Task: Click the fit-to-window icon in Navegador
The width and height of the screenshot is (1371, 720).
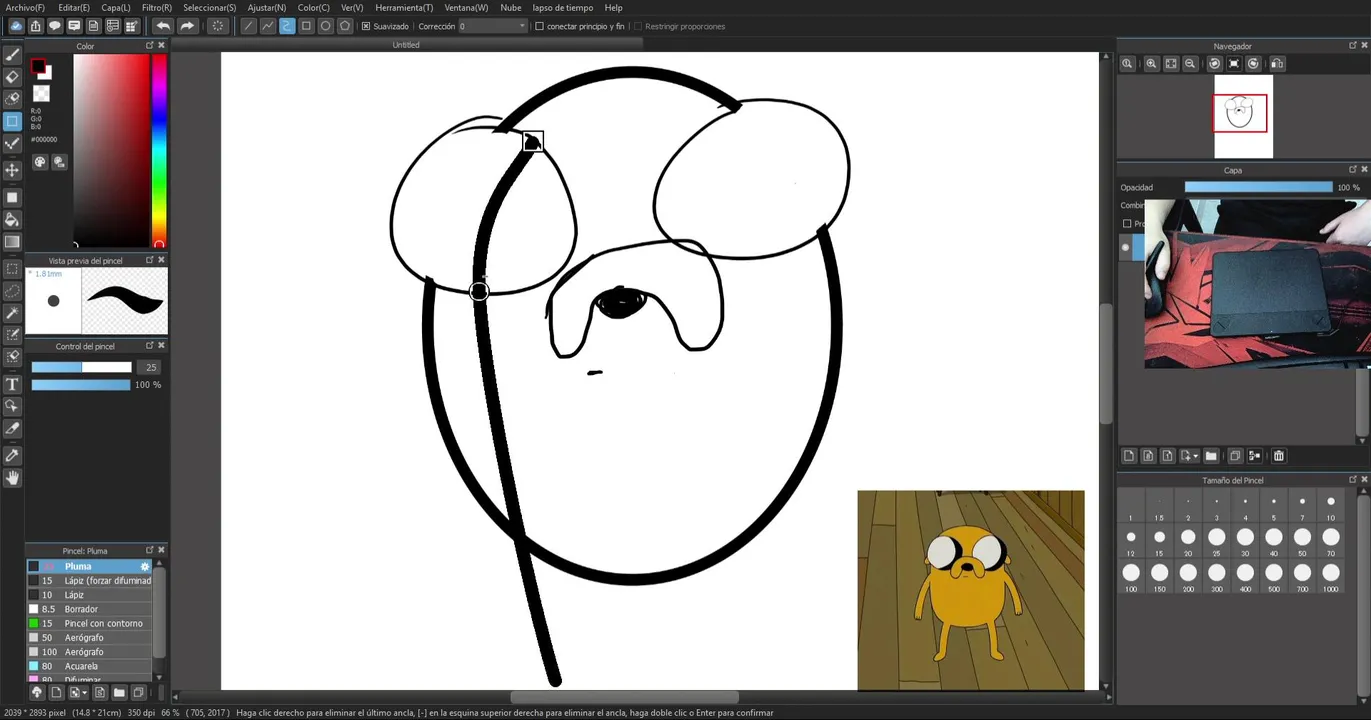Action: (1171, 63)
